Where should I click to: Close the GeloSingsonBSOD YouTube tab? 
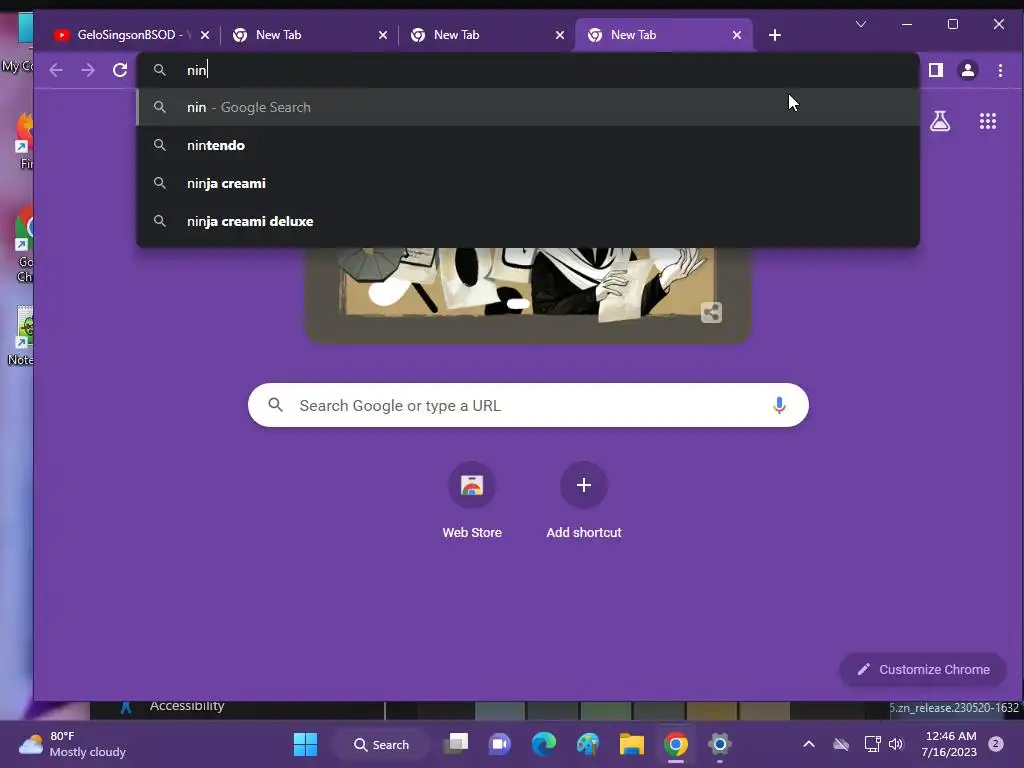click(205, 35)
